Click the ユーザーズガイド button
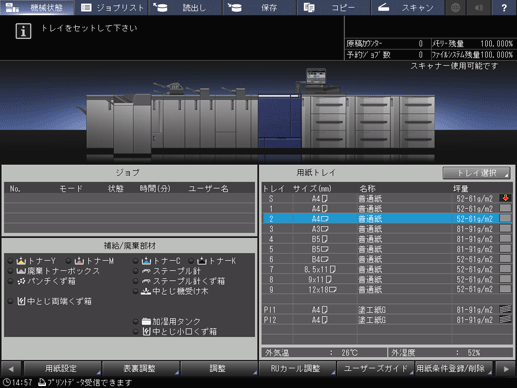This screenshot has width=517, height=388. click(x=375, y=368)
